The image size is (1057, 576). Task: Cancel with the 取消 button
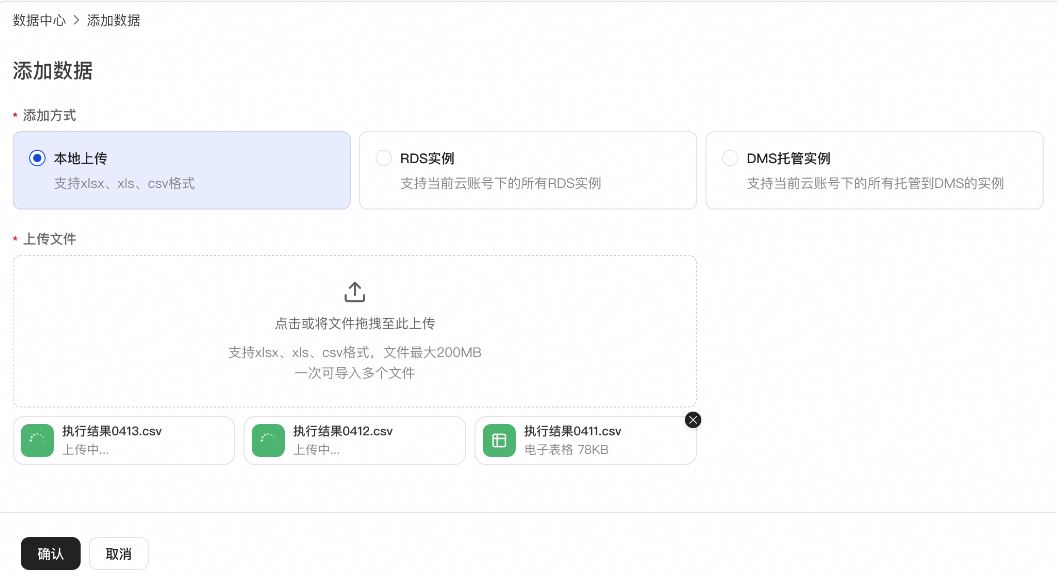(x=119, y=554)
